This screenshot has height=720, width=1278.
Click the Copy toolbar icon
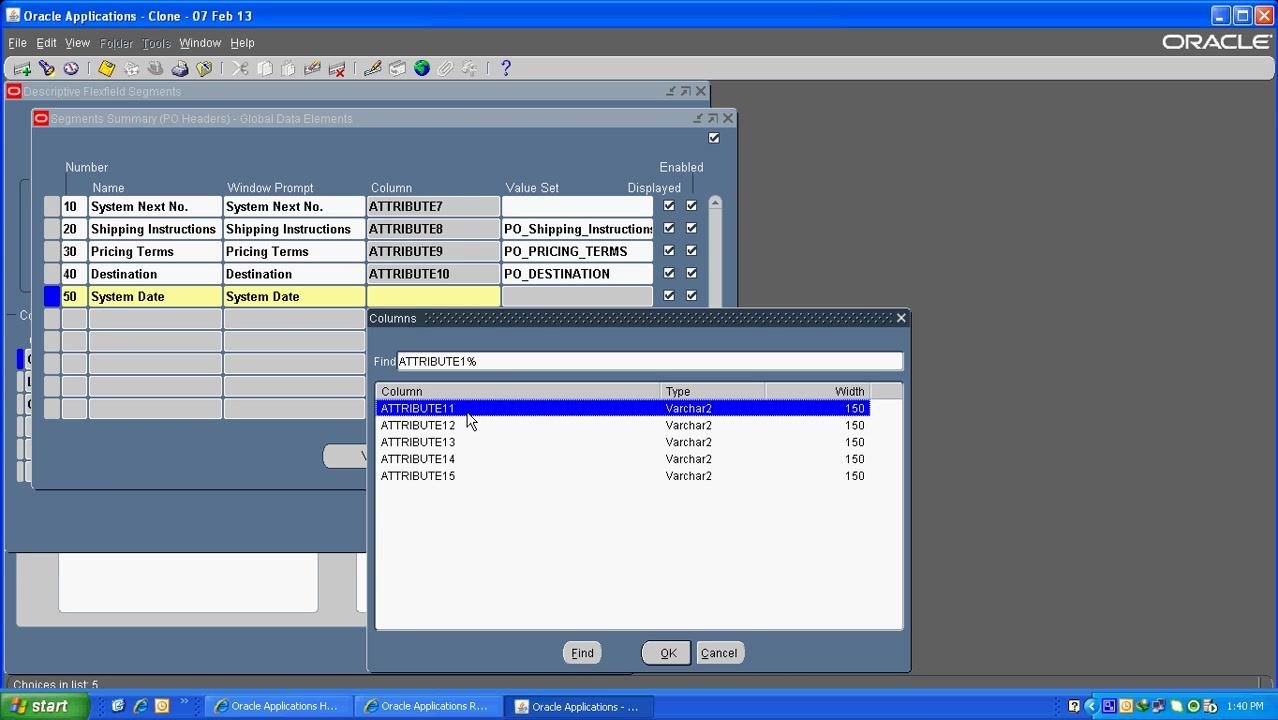(265, 69)
